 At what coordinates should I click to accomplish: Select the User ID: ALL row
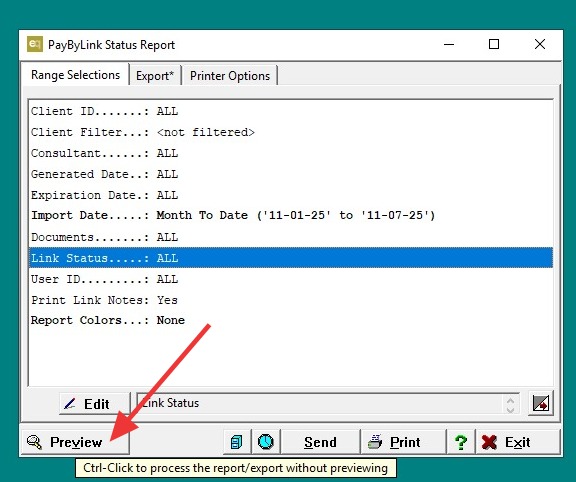pos(291,279)
